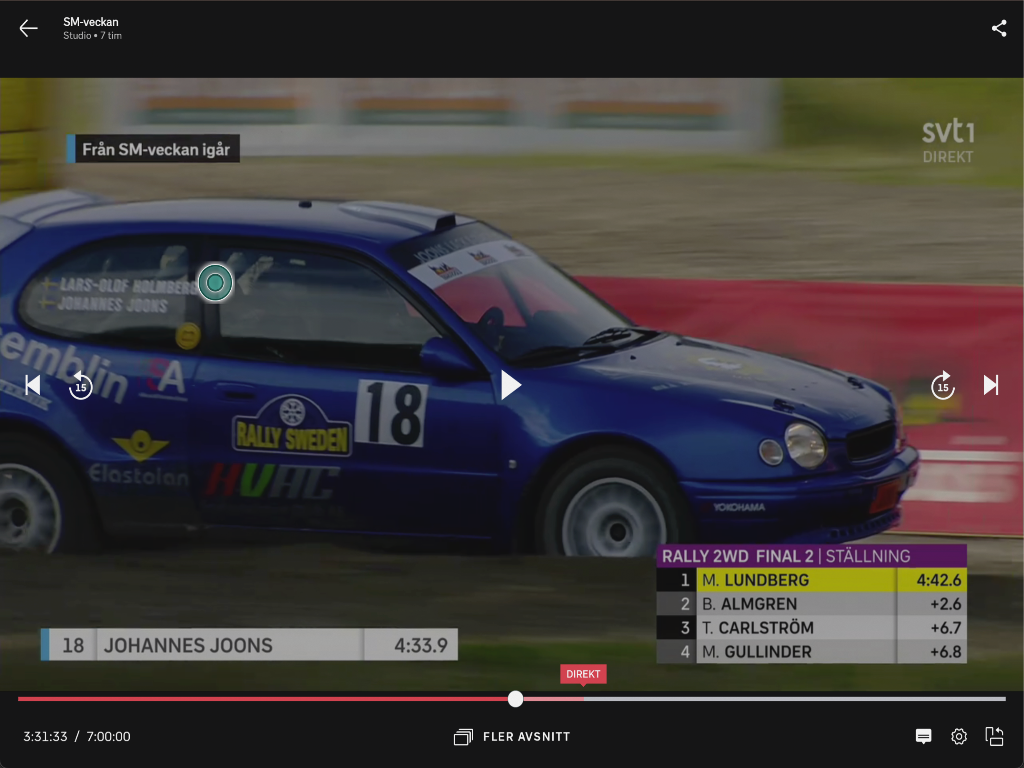
Task: Tap the Rally 2WD Final 2 standings board
Action: (811, 604)
